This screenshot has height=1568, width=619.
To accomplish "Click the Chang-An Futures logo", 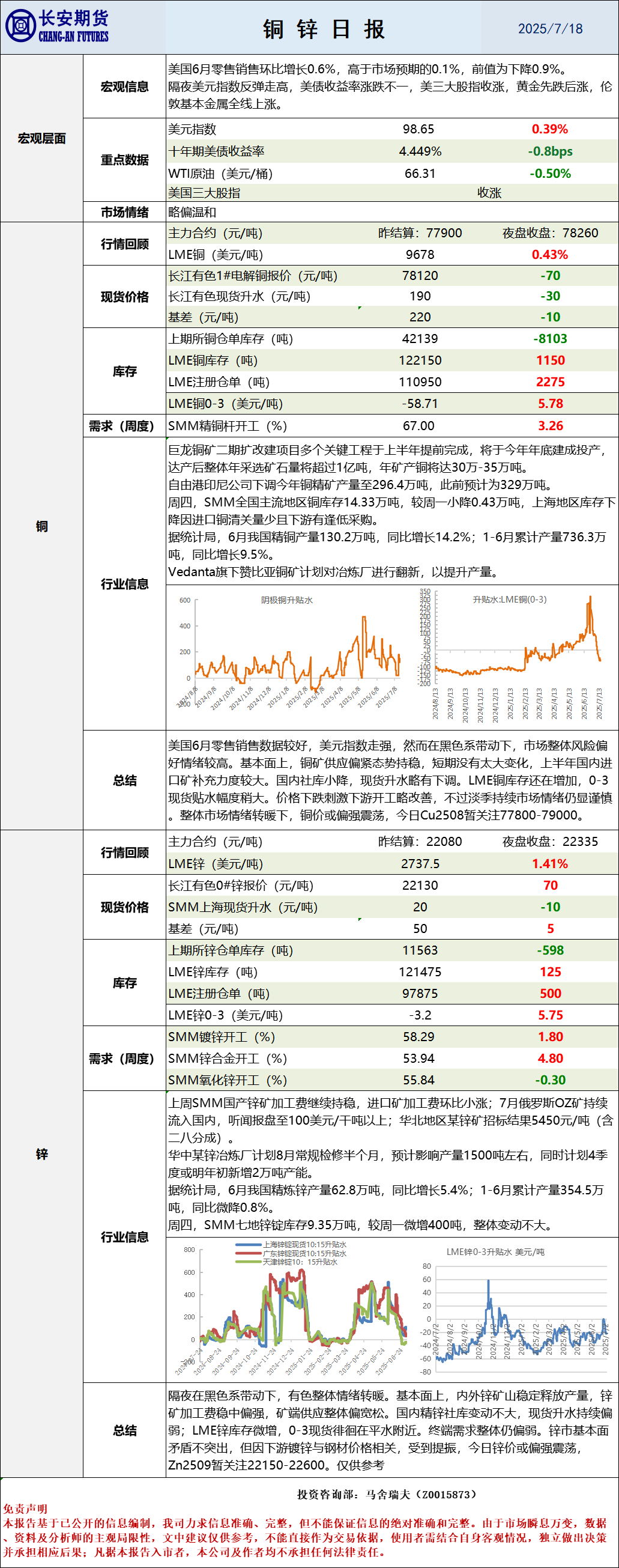I will coord(56,27).
